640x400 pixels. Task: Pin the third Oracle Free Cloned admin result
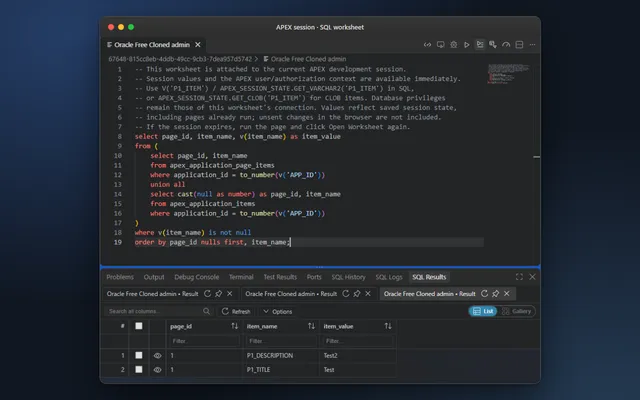496,293
